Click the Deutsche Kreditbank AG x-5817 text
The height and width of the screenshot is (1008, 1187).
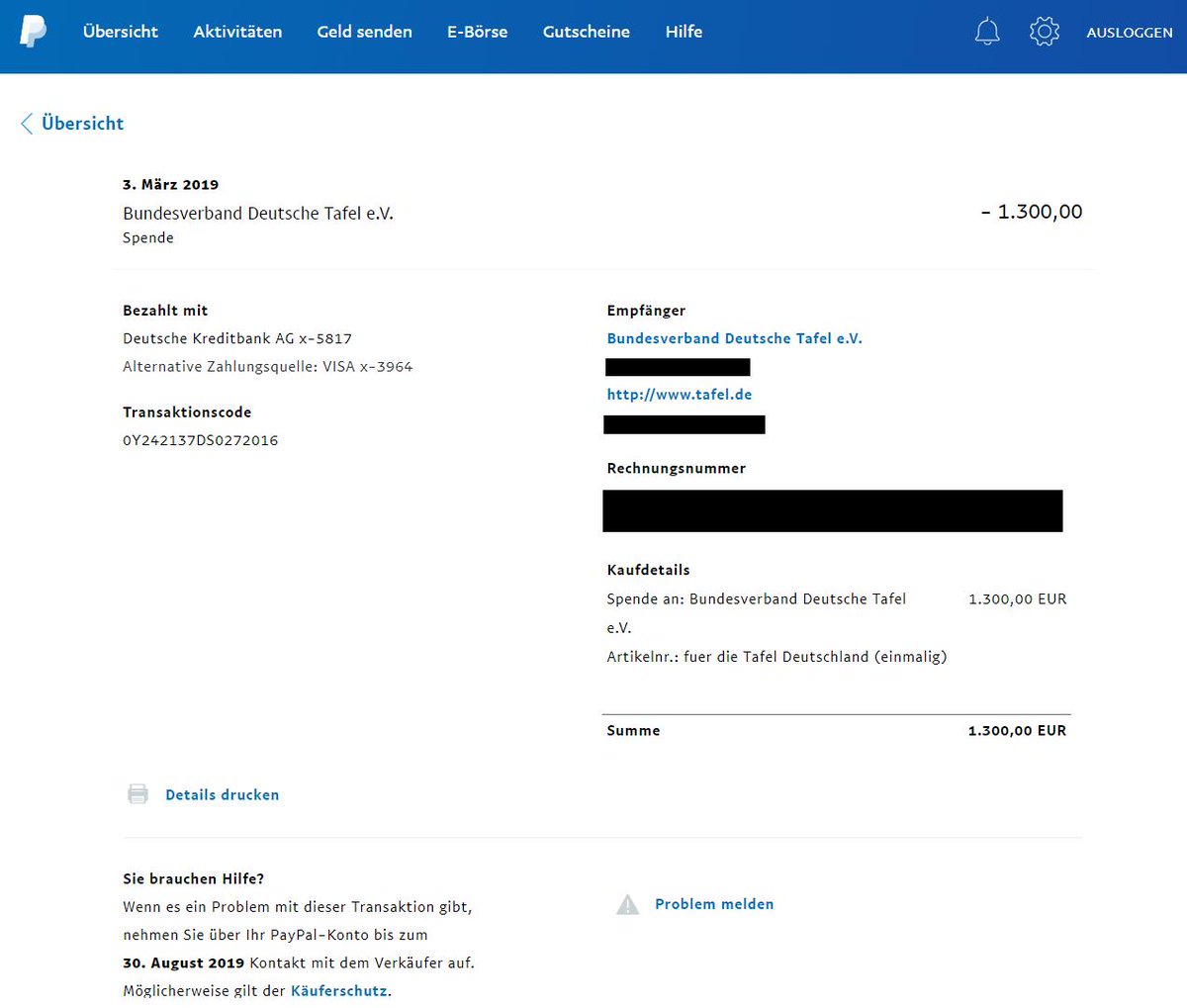tap(237, 338)
